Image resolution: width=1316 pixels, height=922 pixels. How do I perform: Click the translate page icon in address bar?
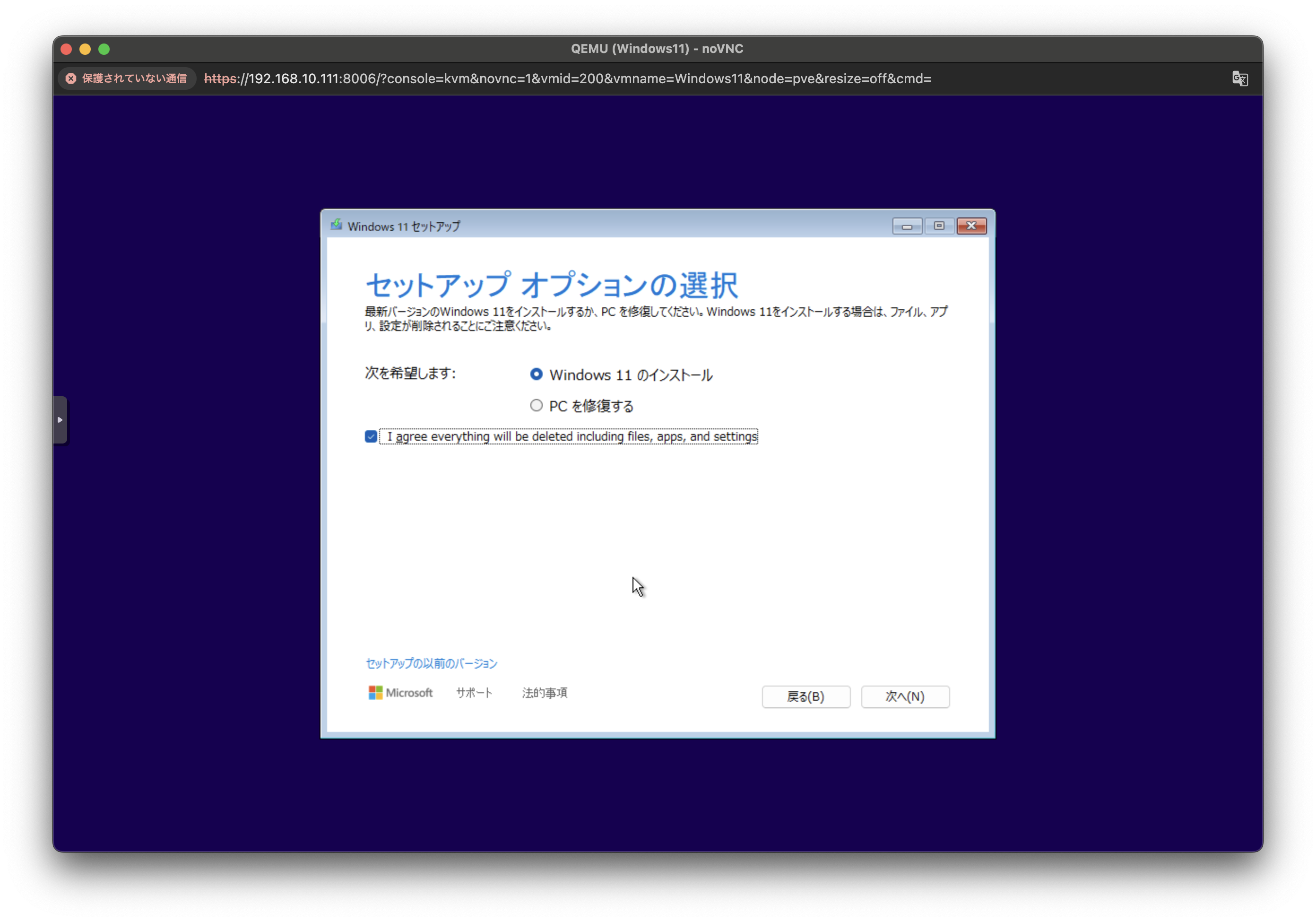point(1240,78)
